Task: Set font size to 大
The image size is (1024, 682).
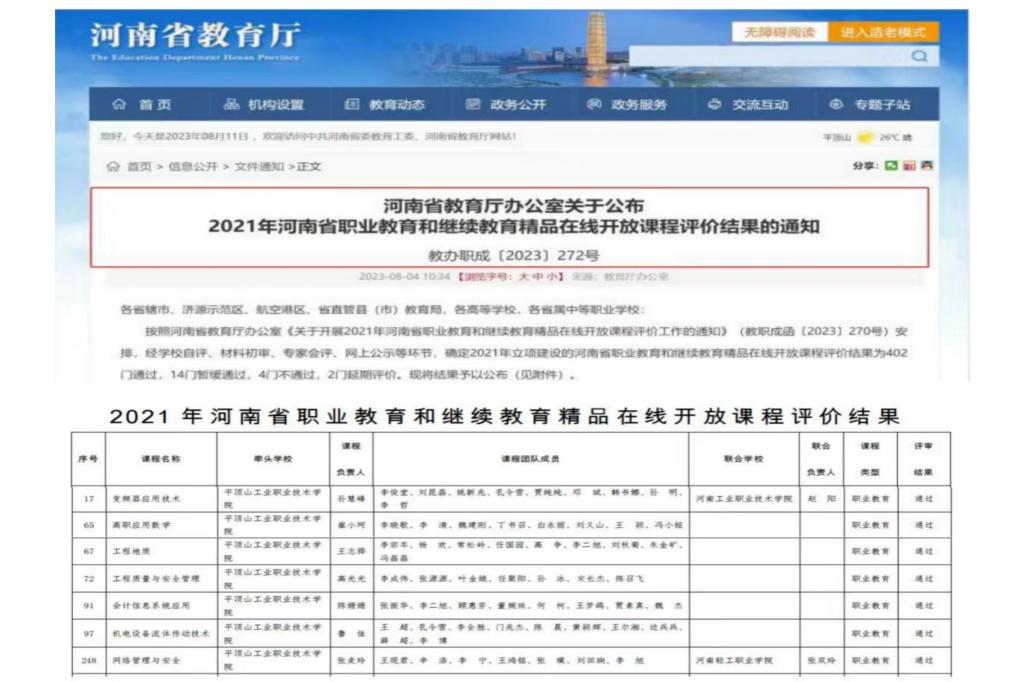Action: [523, 276]
